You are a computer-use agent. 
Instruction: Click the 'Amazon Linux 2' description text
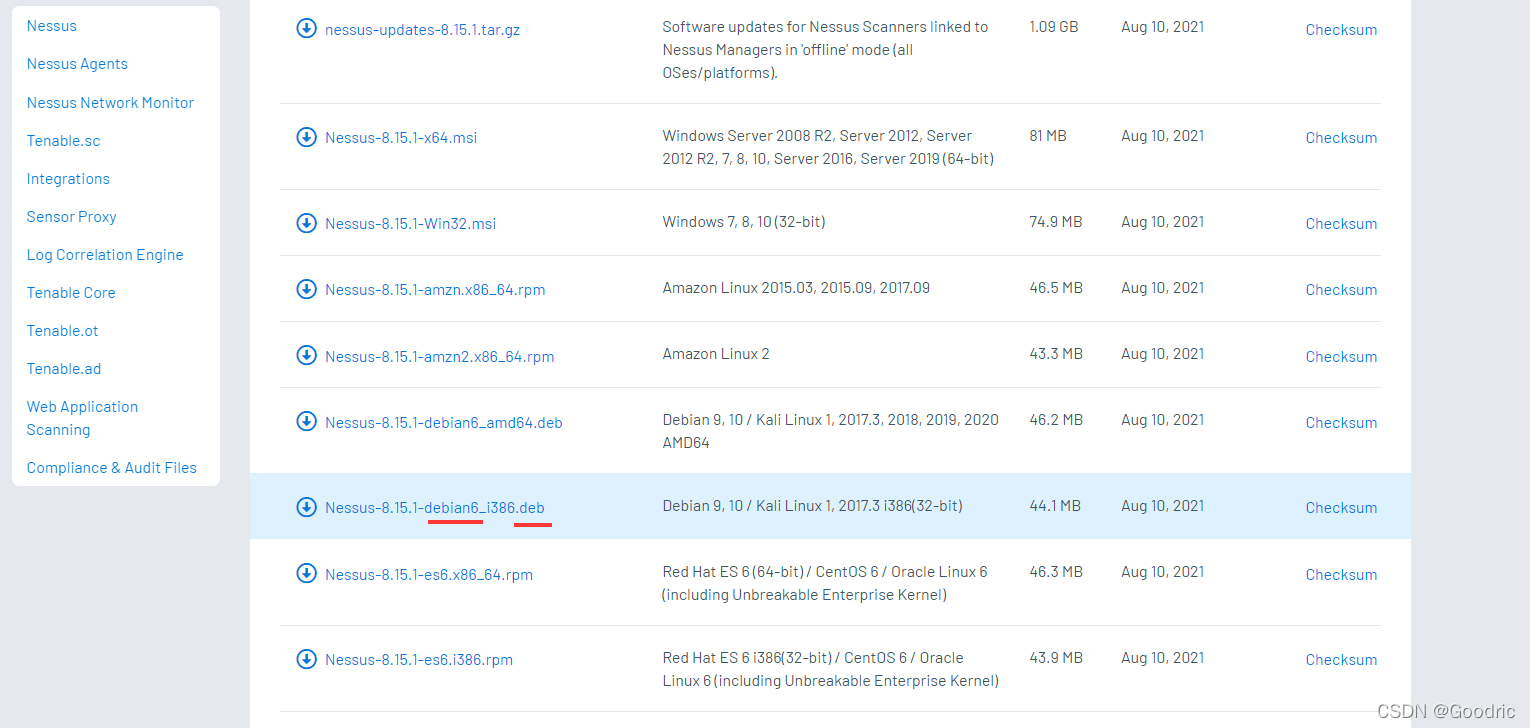716,354
